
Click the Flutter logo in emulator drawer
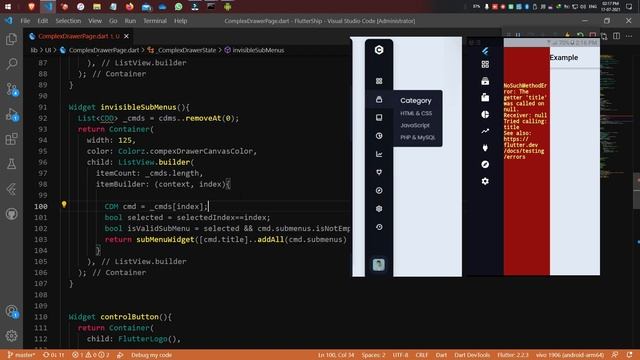coord(485,51)
